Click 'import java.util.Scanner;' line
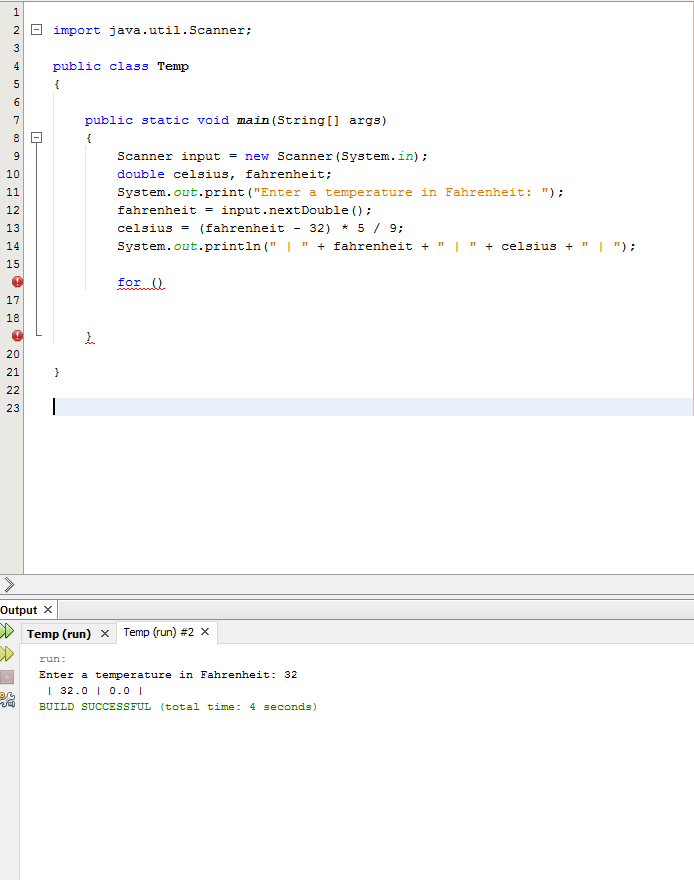The height and width of the screenshot is (880, 694). tap(152, 30)
